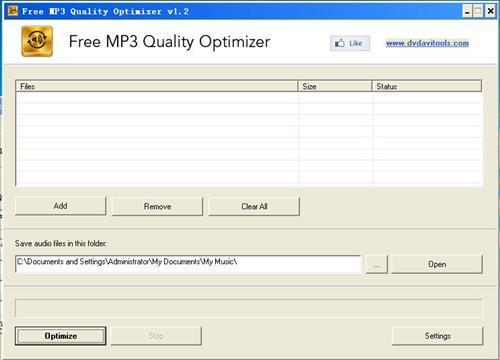The image size is (500, 360).
Task: Click the Remove button
Action: click(x=157, y=206)
